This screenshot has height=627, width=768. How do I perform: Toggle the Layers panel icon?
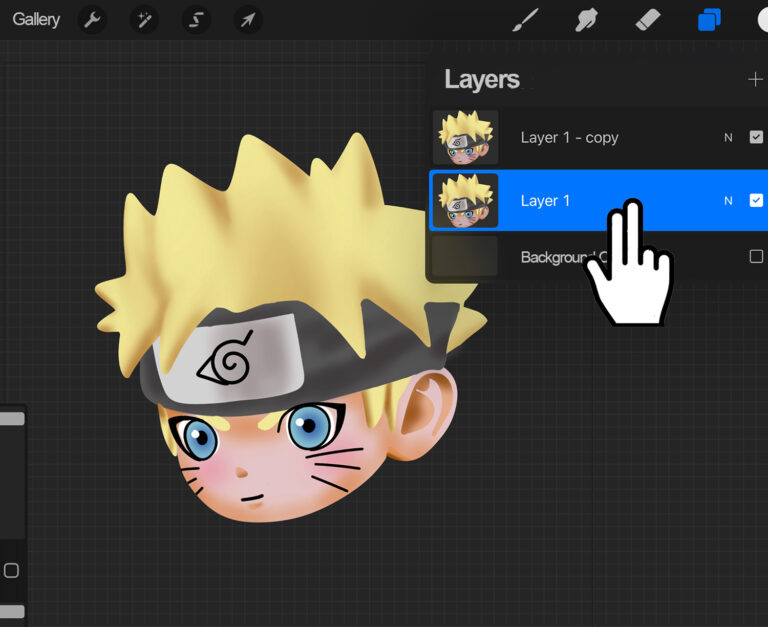[709, 20]
